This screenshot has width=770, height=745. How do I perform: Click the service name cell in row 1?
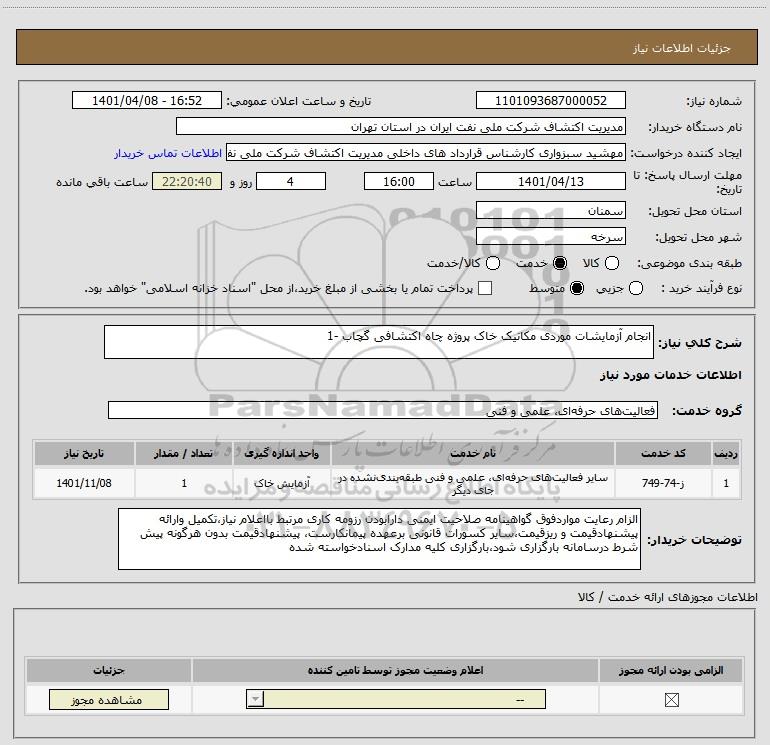(473, 483)
